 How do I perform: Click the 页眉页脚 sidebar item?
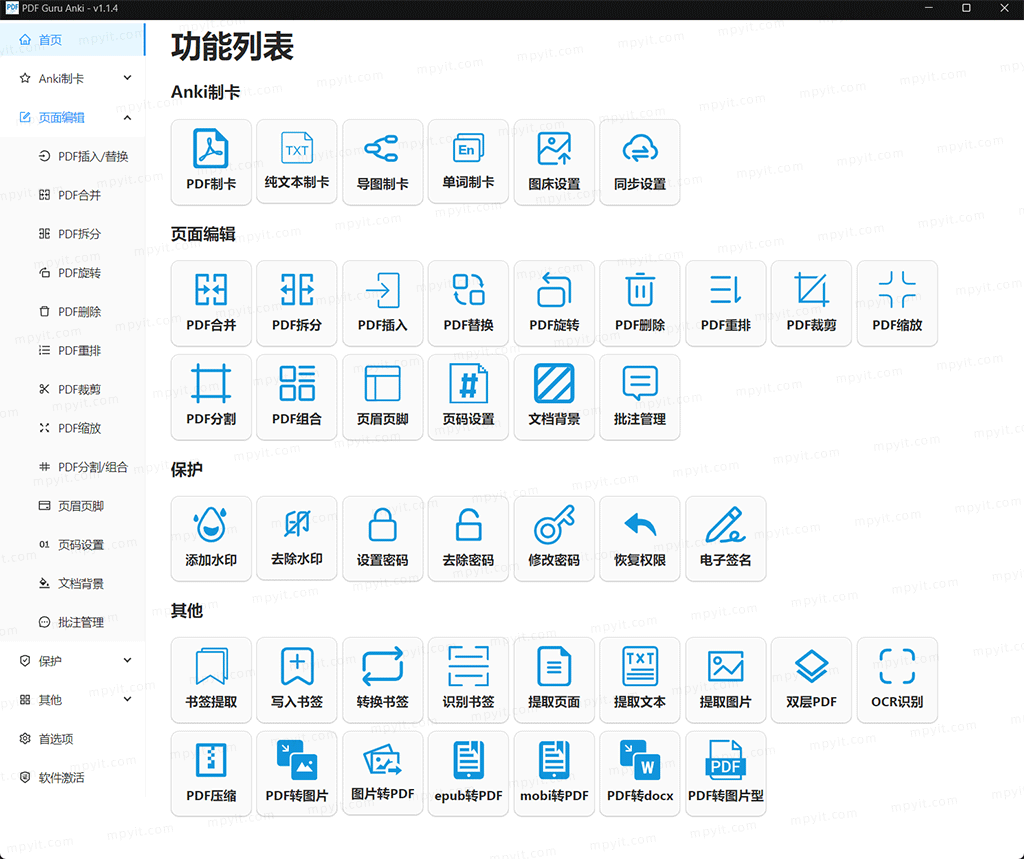point(71,506)
